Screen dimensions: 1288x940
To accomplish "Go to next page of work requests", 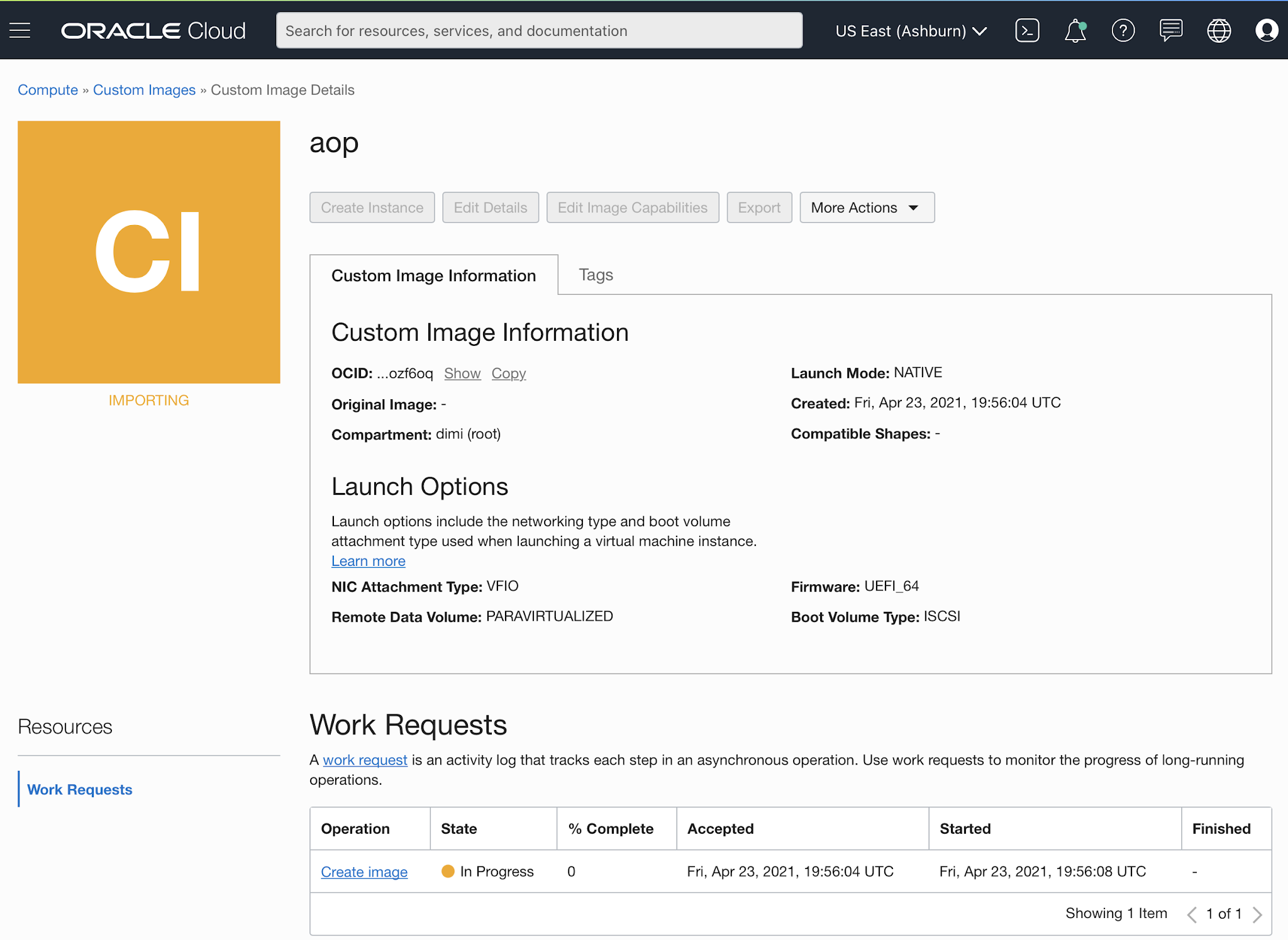I will 1257,914.
